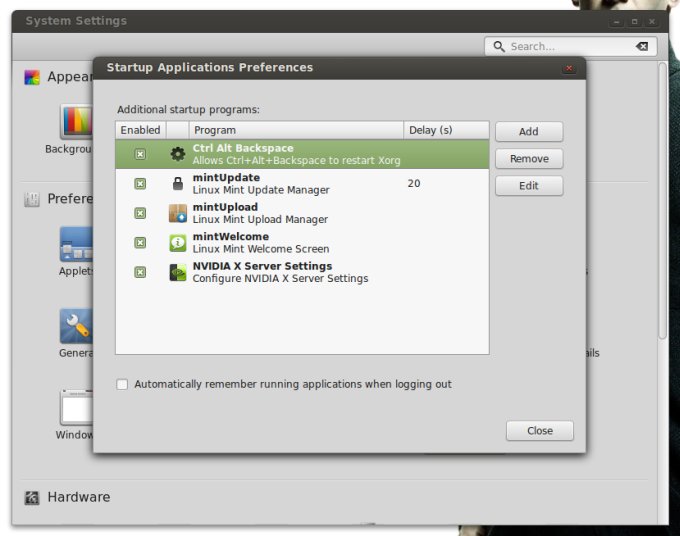Click the Remove button
This screenshot has width=680, height=536.
tap(529, 159)
